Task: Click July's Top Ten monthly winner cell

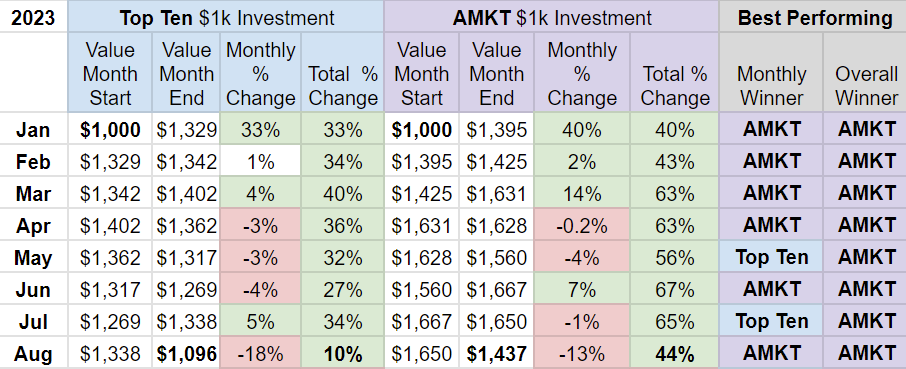Action: (771, 321)
